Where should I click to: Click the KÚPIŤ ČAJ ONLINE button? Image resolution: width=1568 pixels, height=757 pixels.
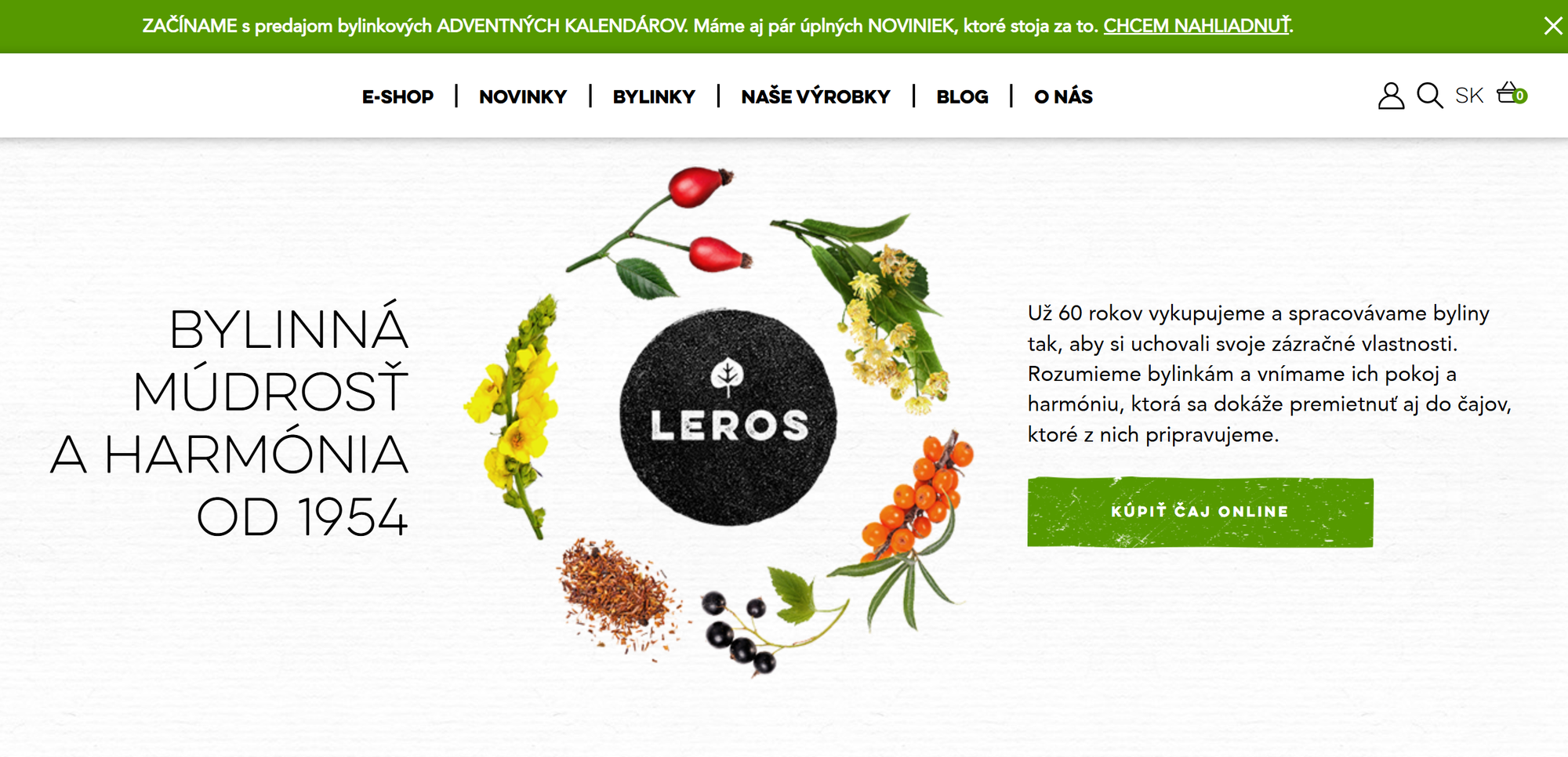[x=1200, y=512]
